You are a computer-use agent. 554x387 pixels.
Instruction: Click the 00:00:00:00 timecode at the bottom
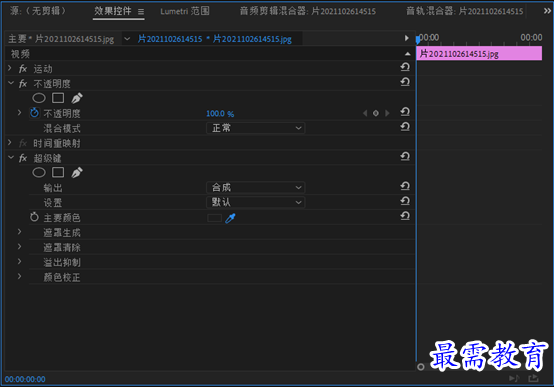(25, 379)
